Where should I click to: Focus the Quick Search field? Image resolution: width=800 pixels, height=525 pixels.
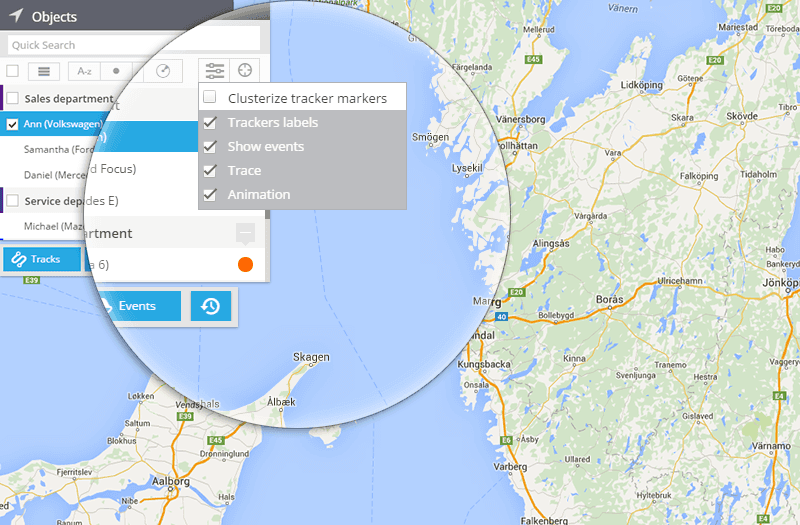point(134,45)
